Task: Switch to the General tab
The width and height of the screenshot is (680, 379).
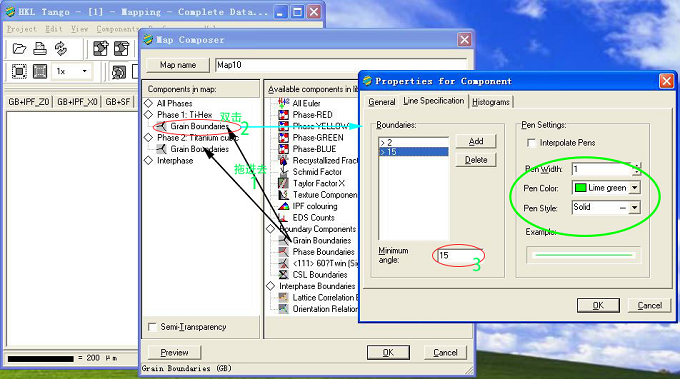Action: click(x=382, y=102)
